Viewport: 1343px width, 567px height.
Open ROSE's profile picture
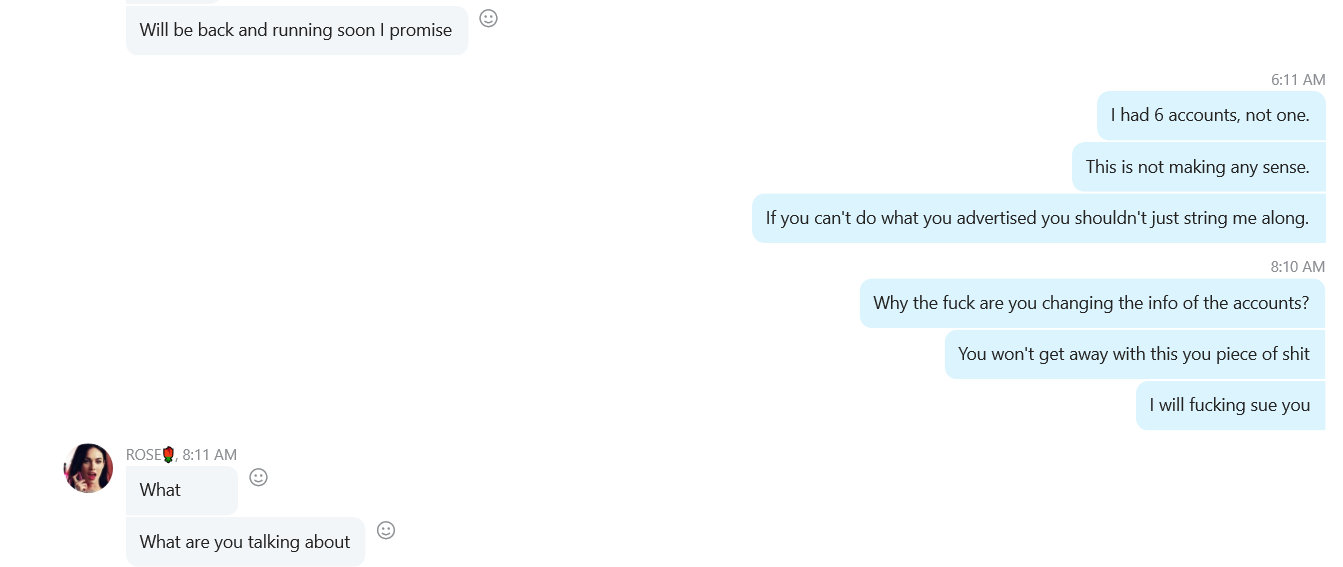point(88,468)
